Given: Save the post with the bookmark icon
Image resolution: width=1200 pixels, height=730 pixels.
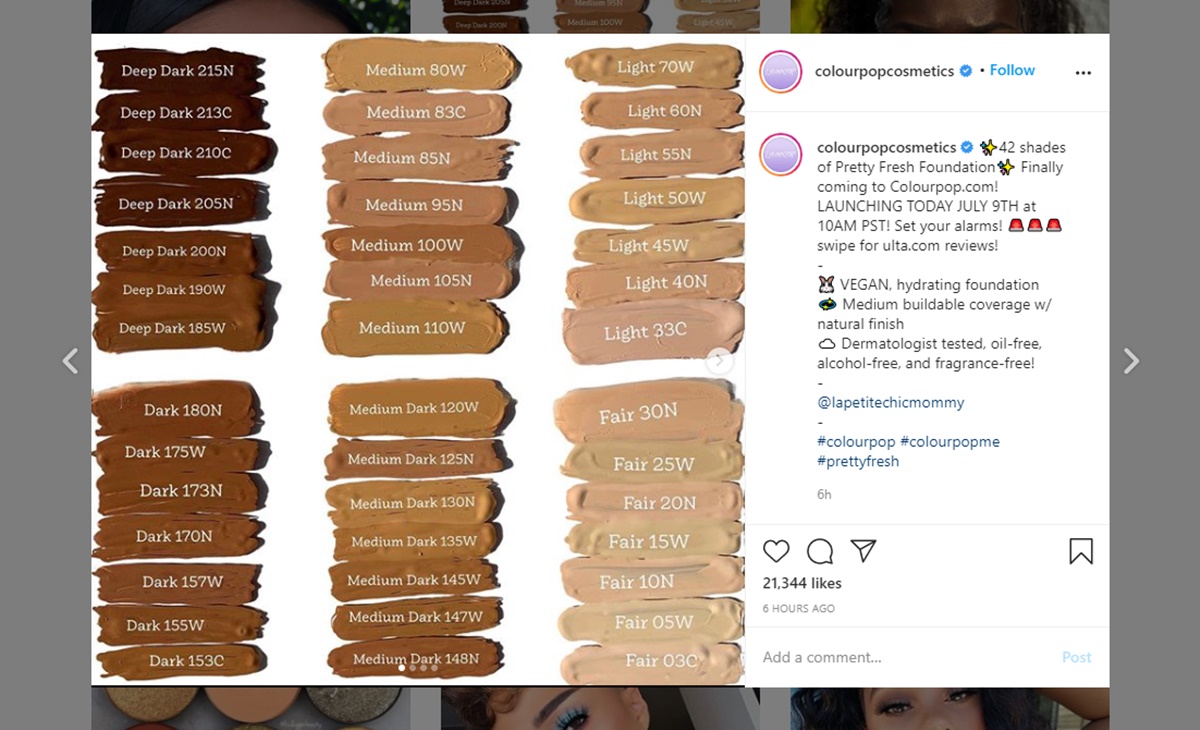Looking at the screenshot, I should pos(1081,551).
